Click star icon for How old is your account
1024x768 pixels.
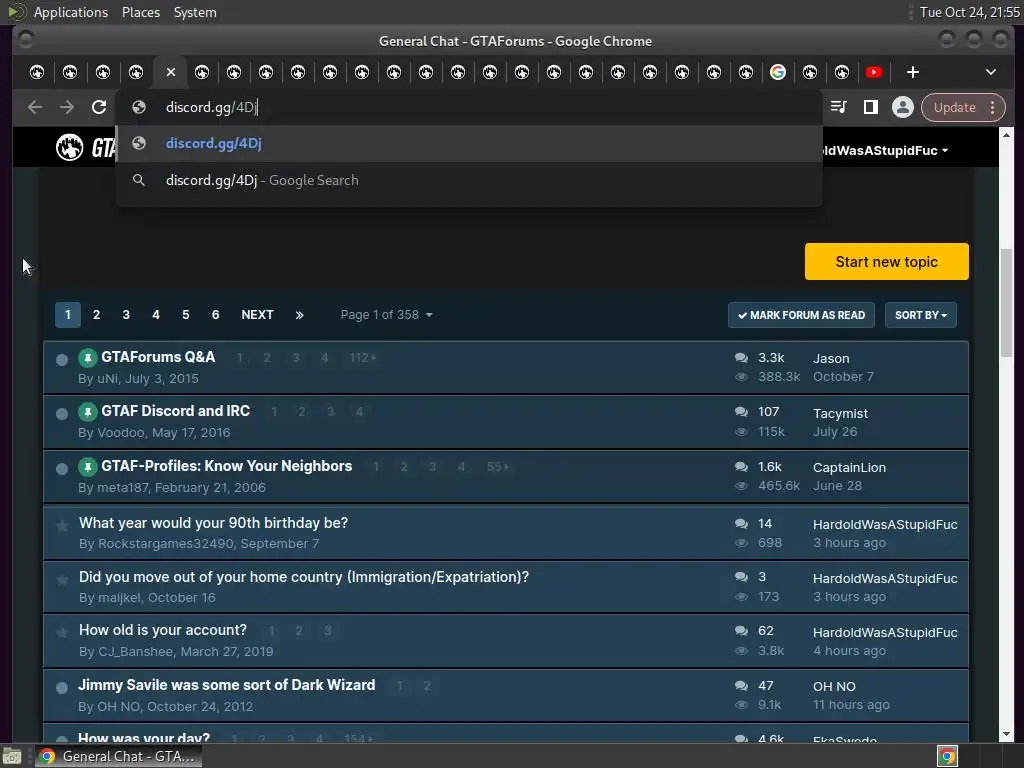62,633
